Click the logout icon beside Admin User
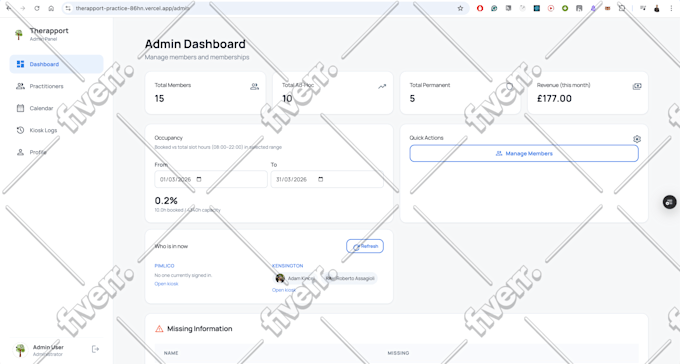This screenshot has width=680, height=364. 95,349
